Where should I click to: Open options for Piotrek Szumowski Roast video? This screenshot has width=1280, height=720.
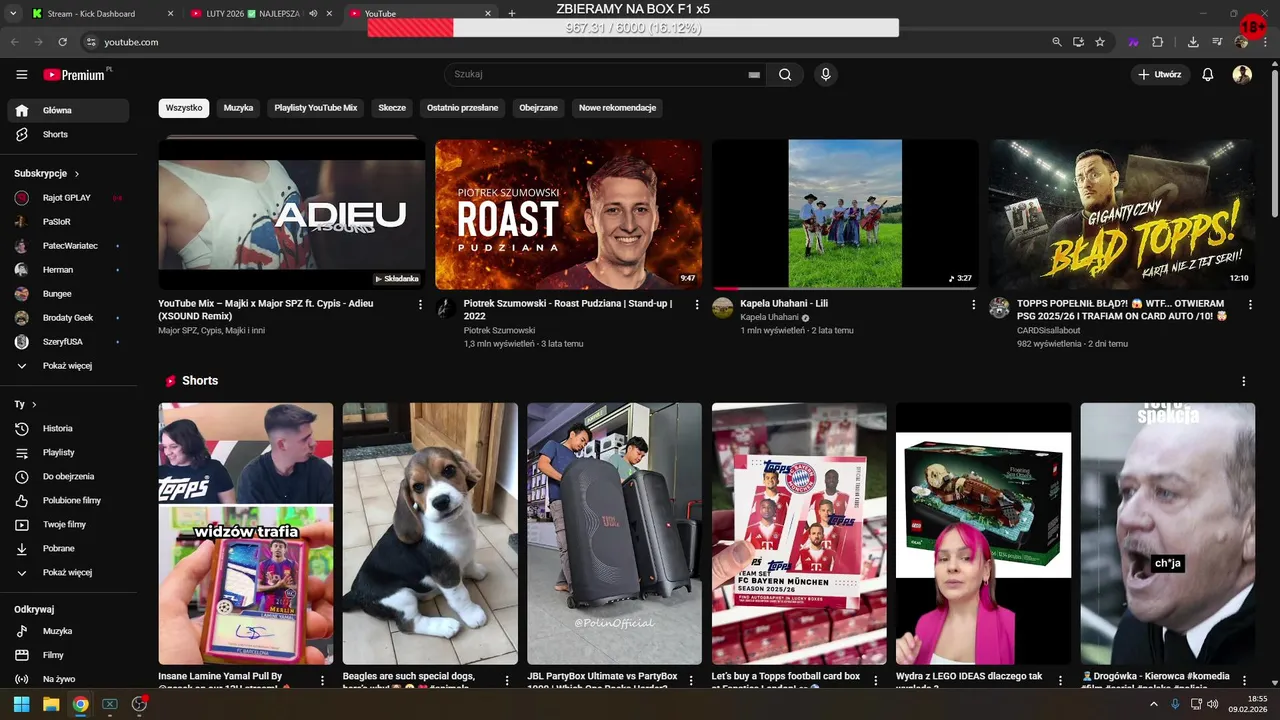697,304
